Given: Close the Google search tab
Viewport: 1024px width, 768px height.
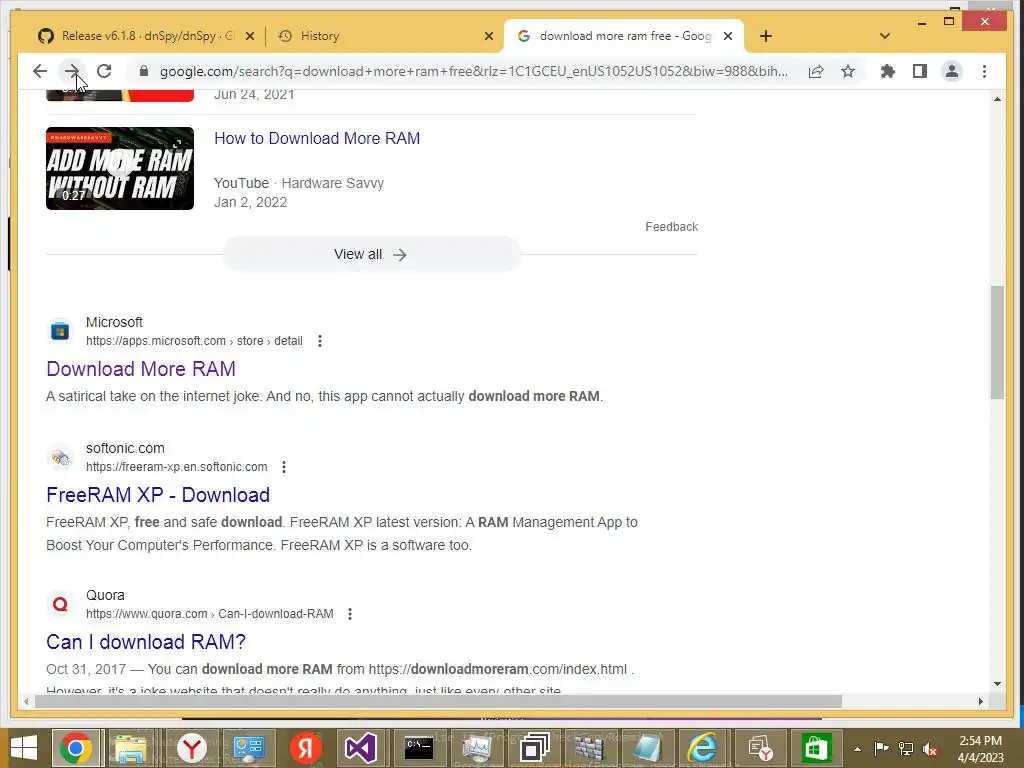Looking at the screenshot, I should click(728, 36).
